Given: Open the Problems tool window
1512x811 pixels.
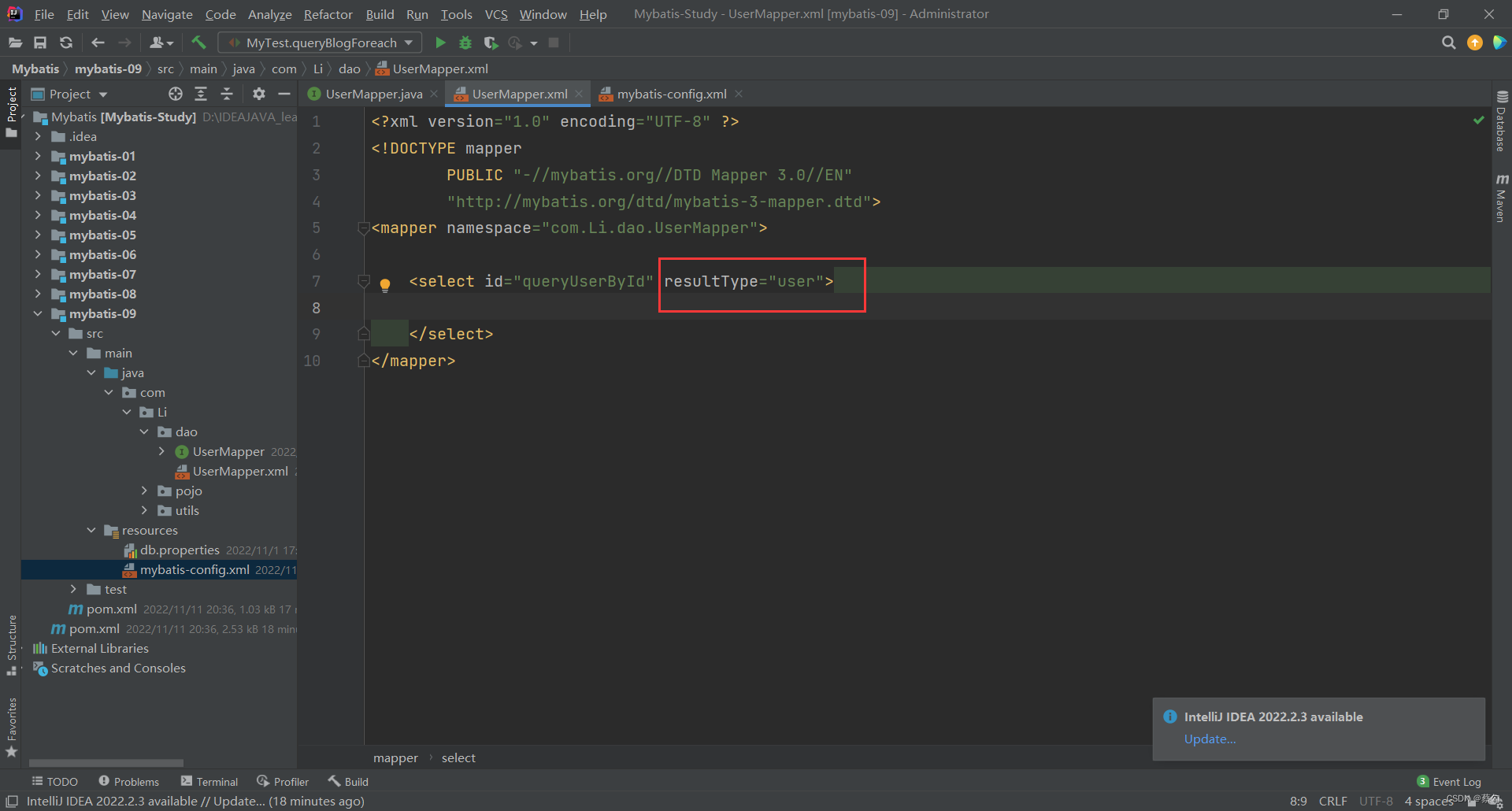Looking at the screenshot, I should [128, 781].
